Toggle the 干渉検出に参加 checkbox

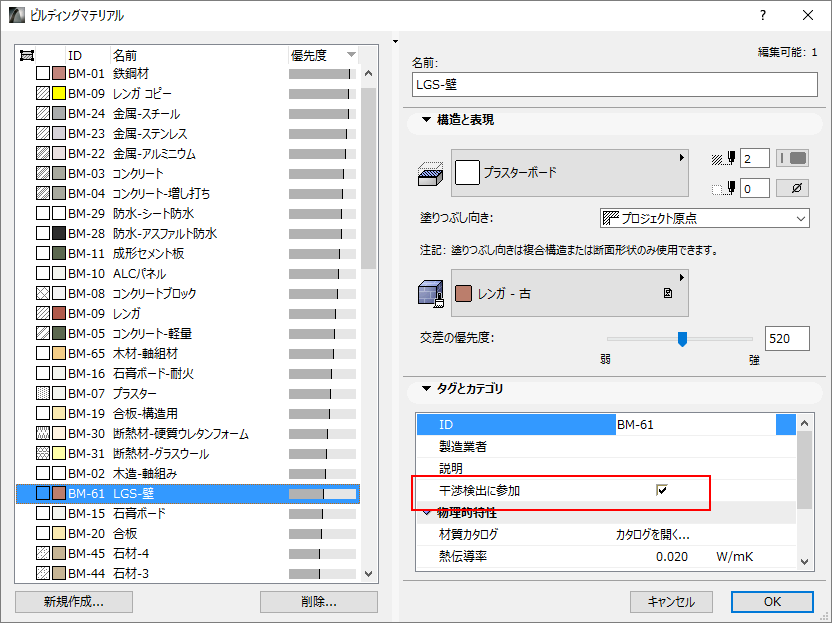click(x=662, y=490)
